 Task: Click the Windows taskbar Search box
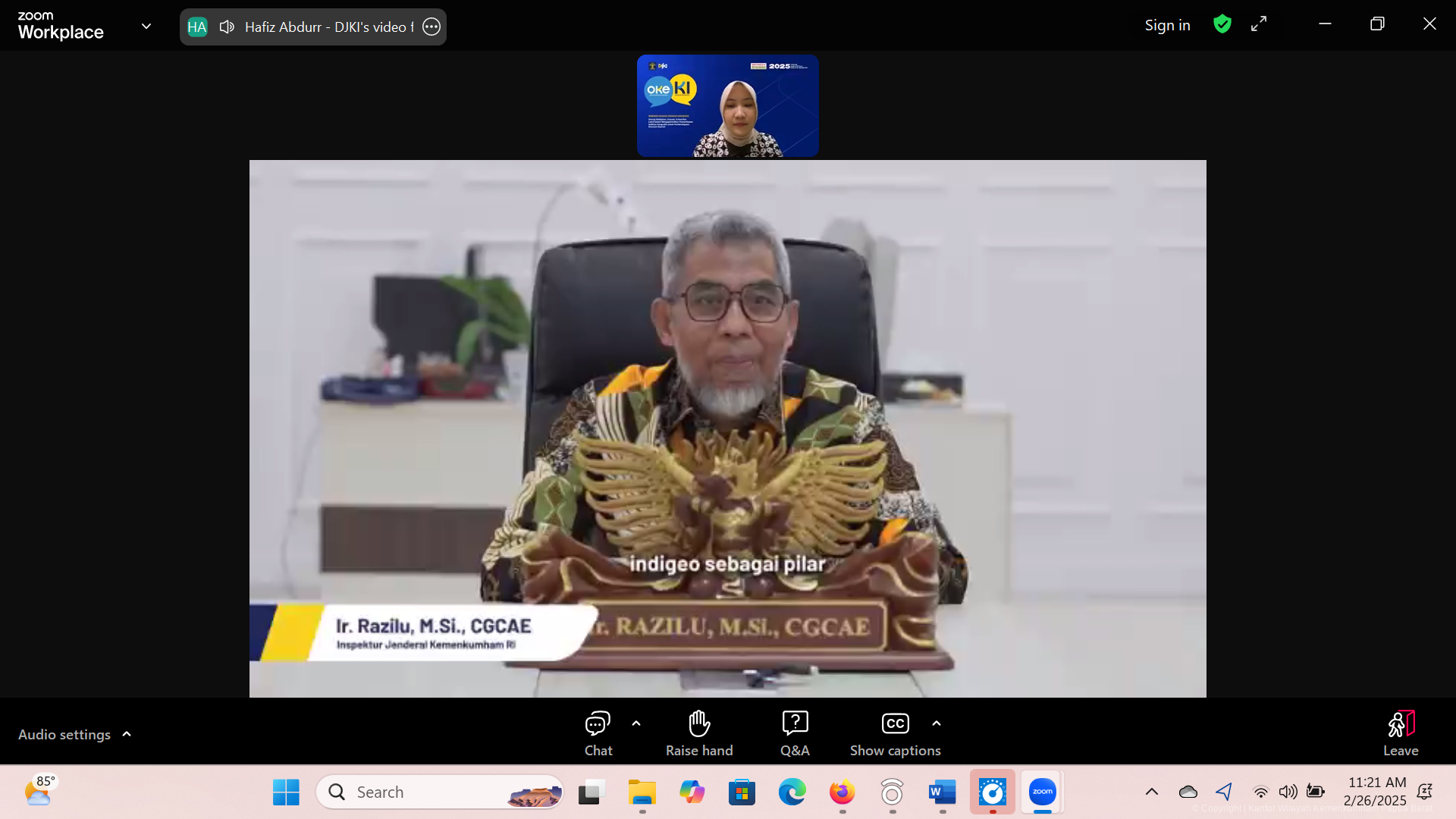pyautogui.click(x=440, y=792)
